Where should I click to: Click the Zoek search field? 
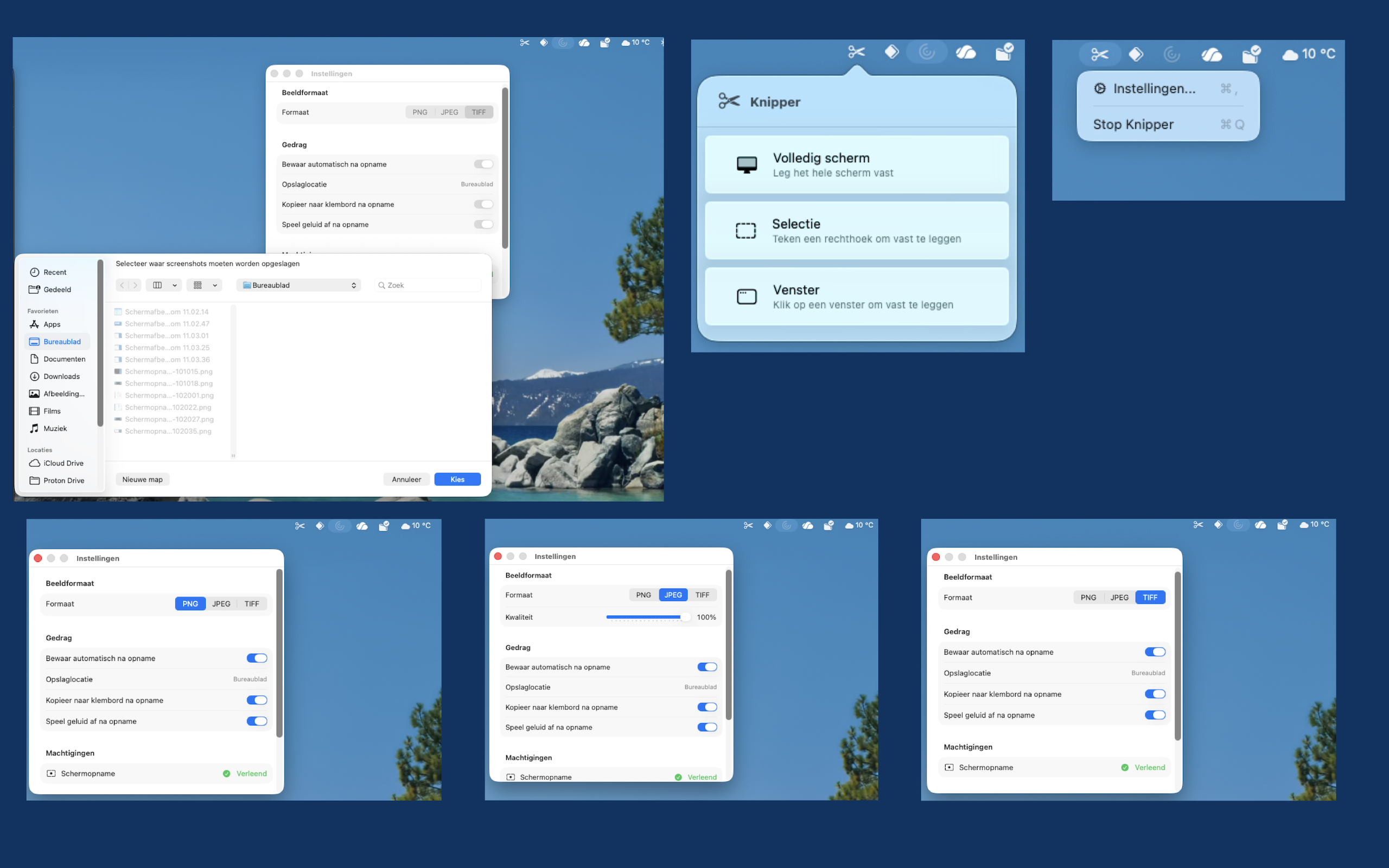(x=427, y=285)
